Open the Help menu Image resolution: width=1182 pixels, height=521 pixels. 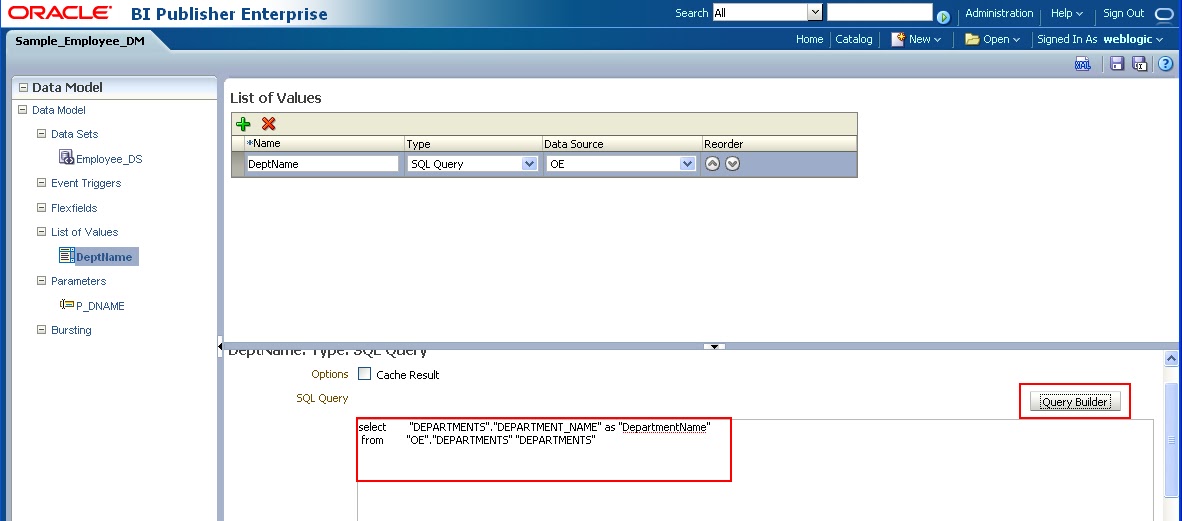pos(1066,13)
